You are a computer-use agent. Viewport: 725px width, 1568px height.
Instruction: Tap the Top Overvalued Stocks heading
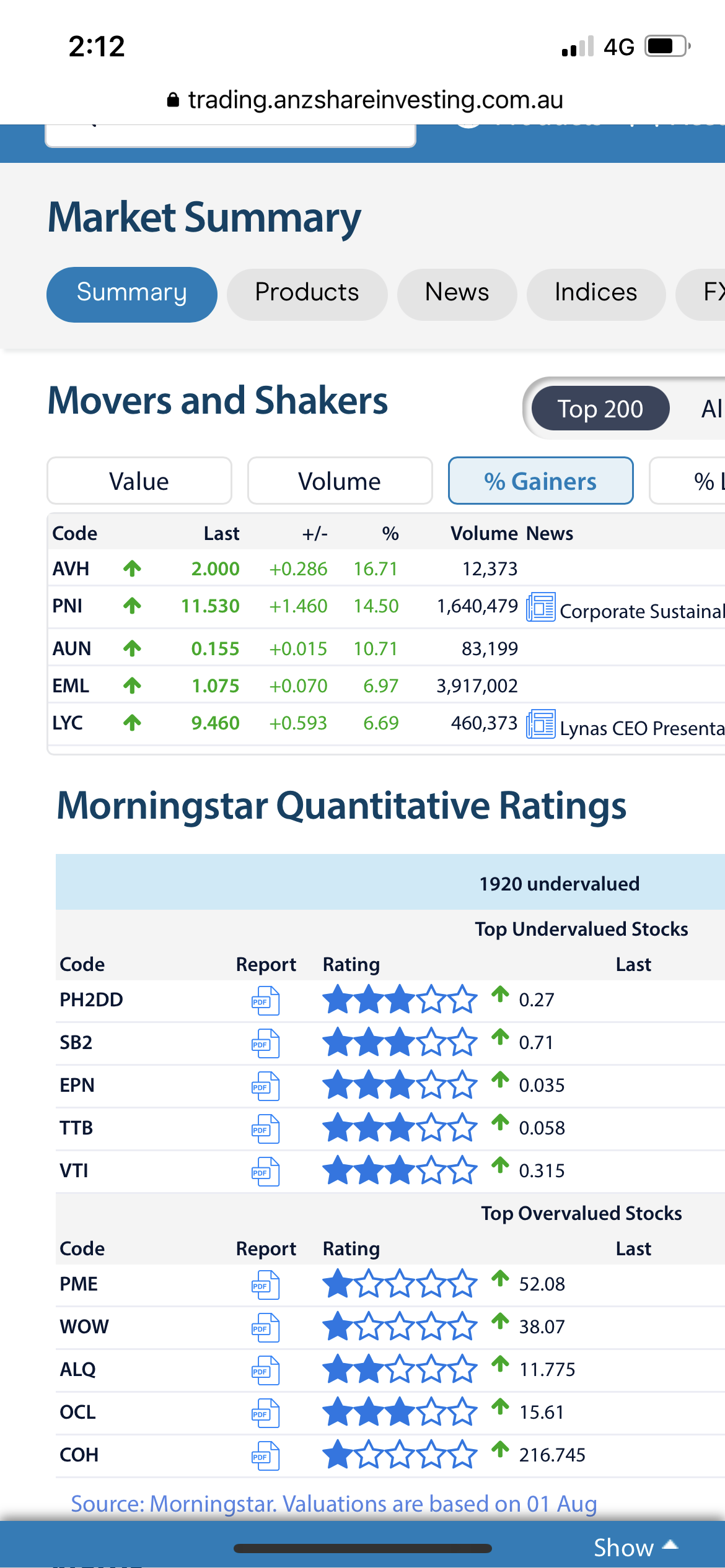(582, 1213)
